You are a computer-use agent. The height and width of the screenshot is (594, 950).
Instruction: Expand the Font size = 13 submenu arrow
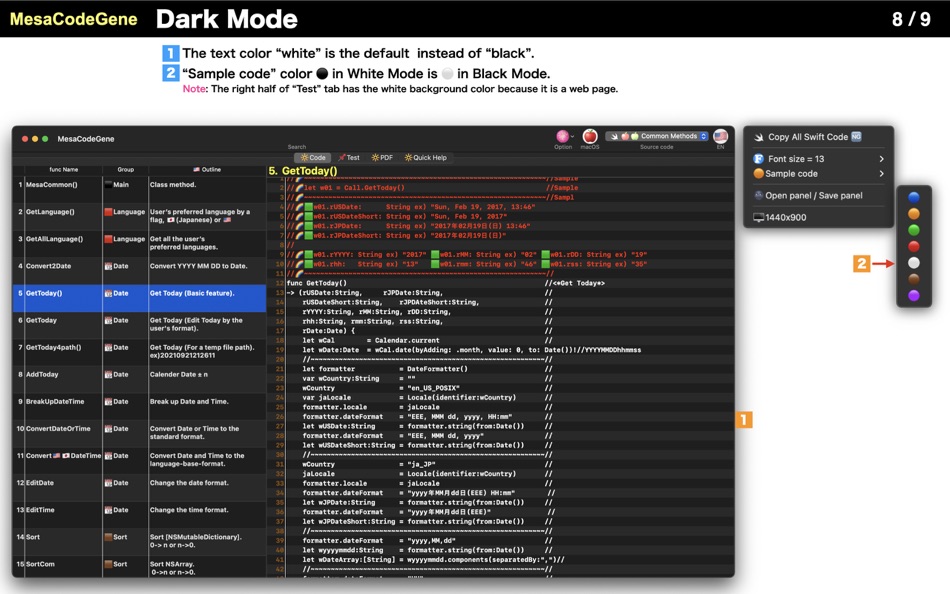881,159
